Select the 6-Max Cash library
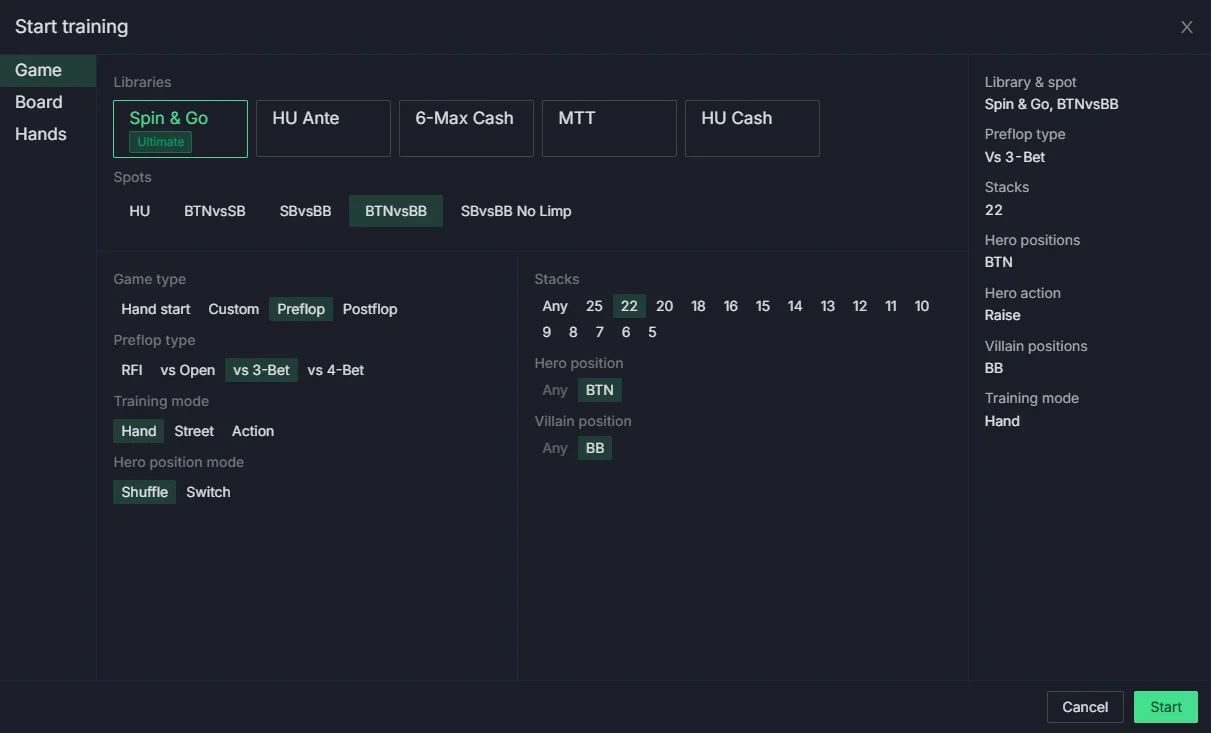This screenshot has width=1211, height=733. 466,128
